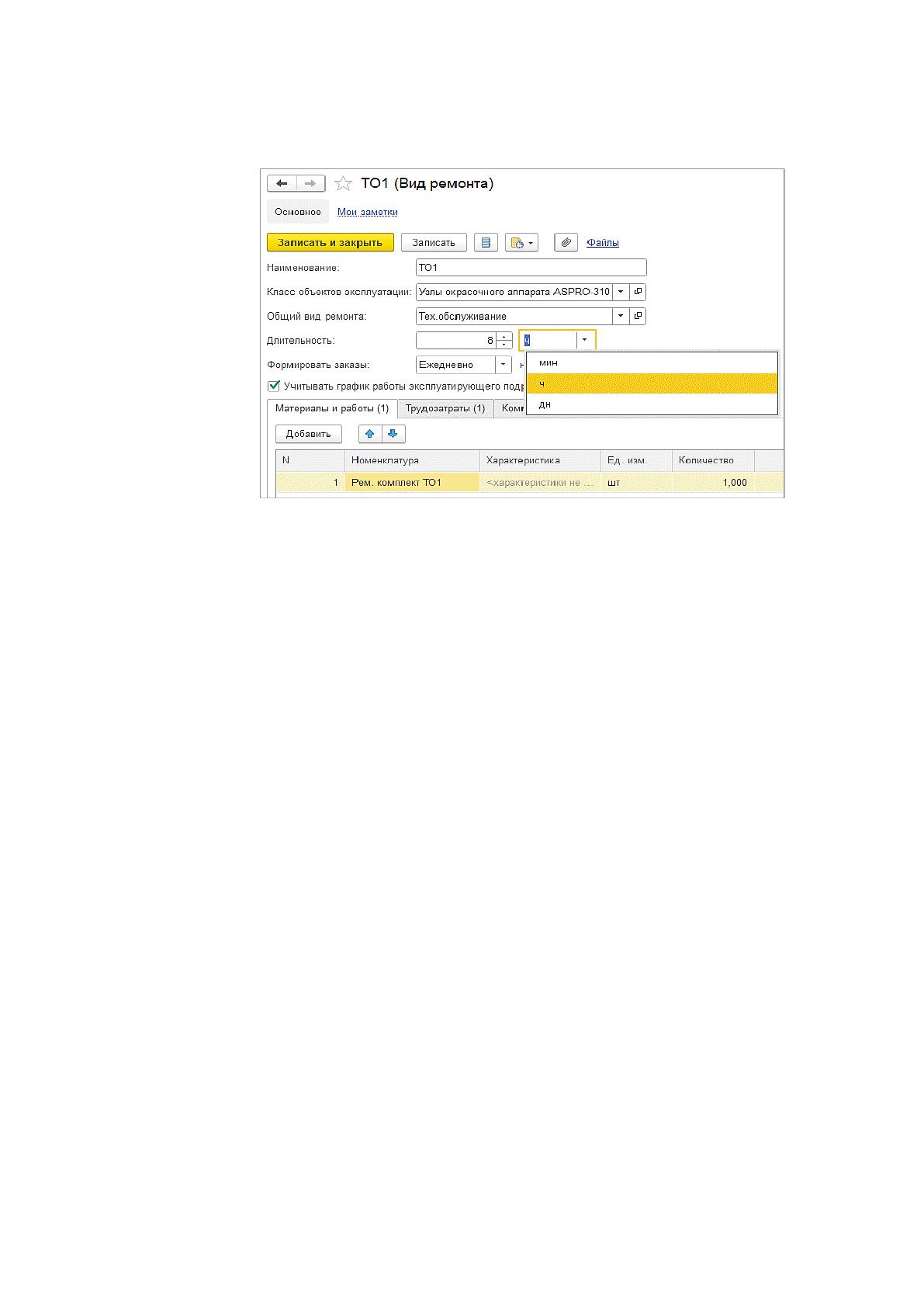Switch to the Трудозатраты (1) tab
Screen dimensions: 924x1307
pyautogui.click(x=445, y=408)
